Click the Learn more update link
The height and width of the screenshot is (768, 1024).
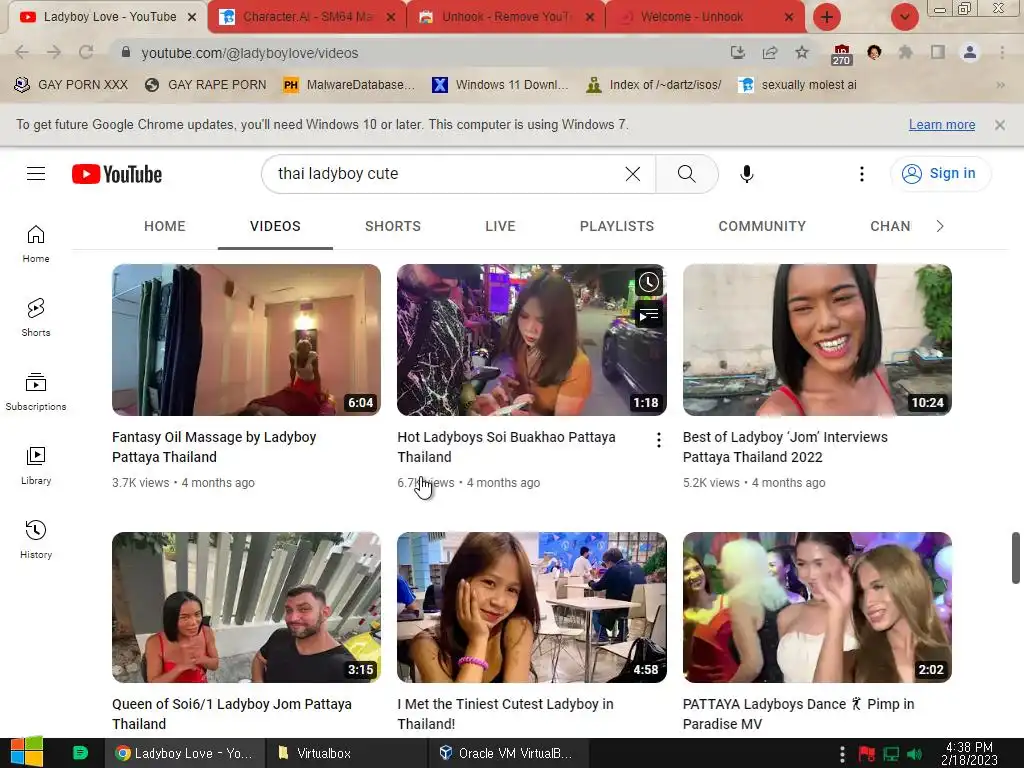pyautogui.click(x=942, y=125)
